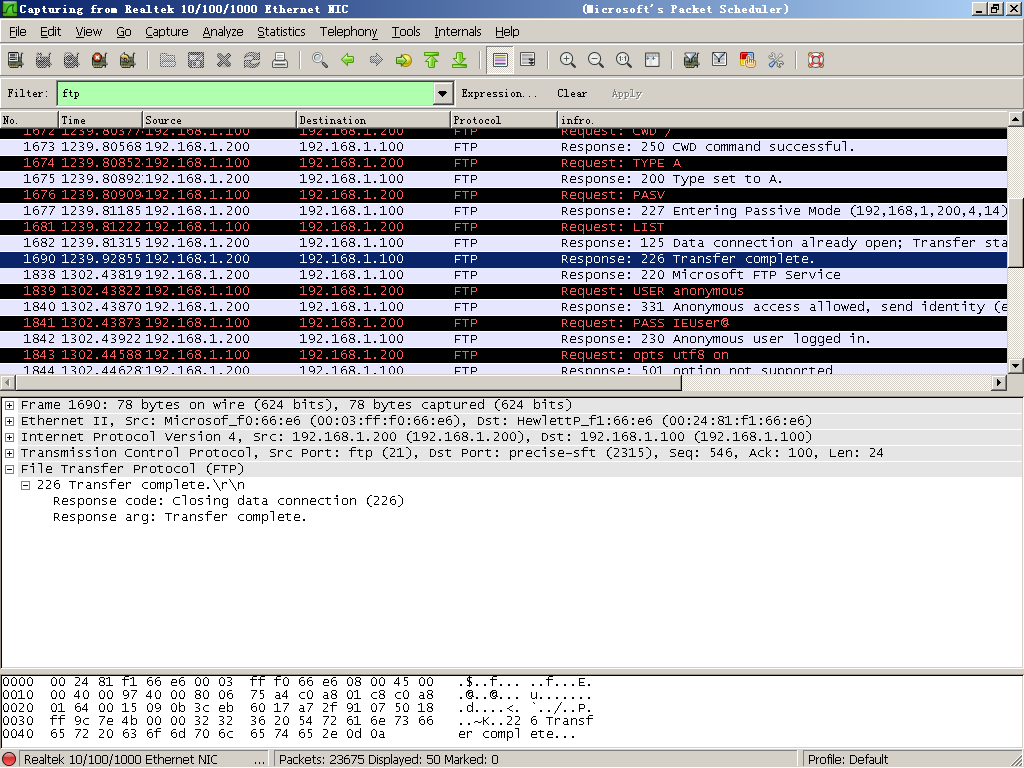Viewport: 1024px width, 768px height.
Task: Expand the Transmission Control Protocol node
Action: coord(10,453)
